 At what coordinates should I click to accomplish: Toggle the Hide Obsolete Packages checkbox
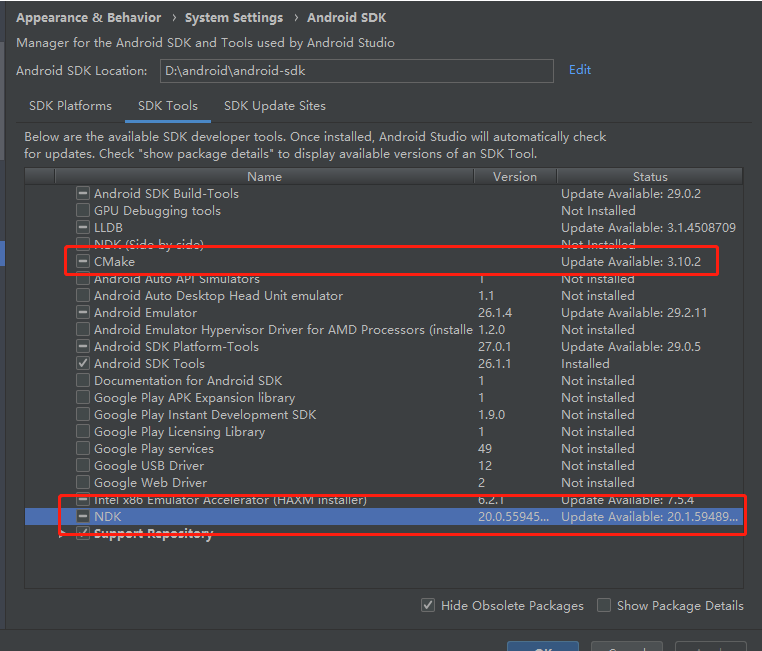428,605
